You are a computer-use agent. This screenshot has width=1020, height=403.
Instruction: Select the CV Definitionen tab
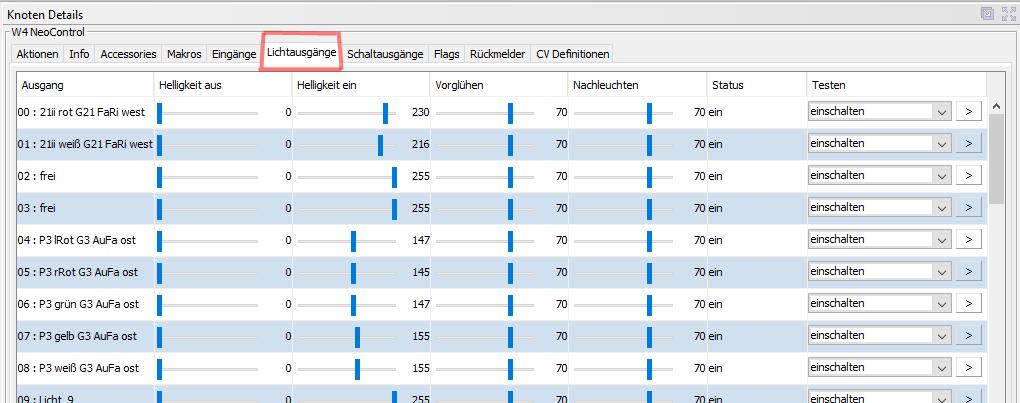click(x=572, y=54)
